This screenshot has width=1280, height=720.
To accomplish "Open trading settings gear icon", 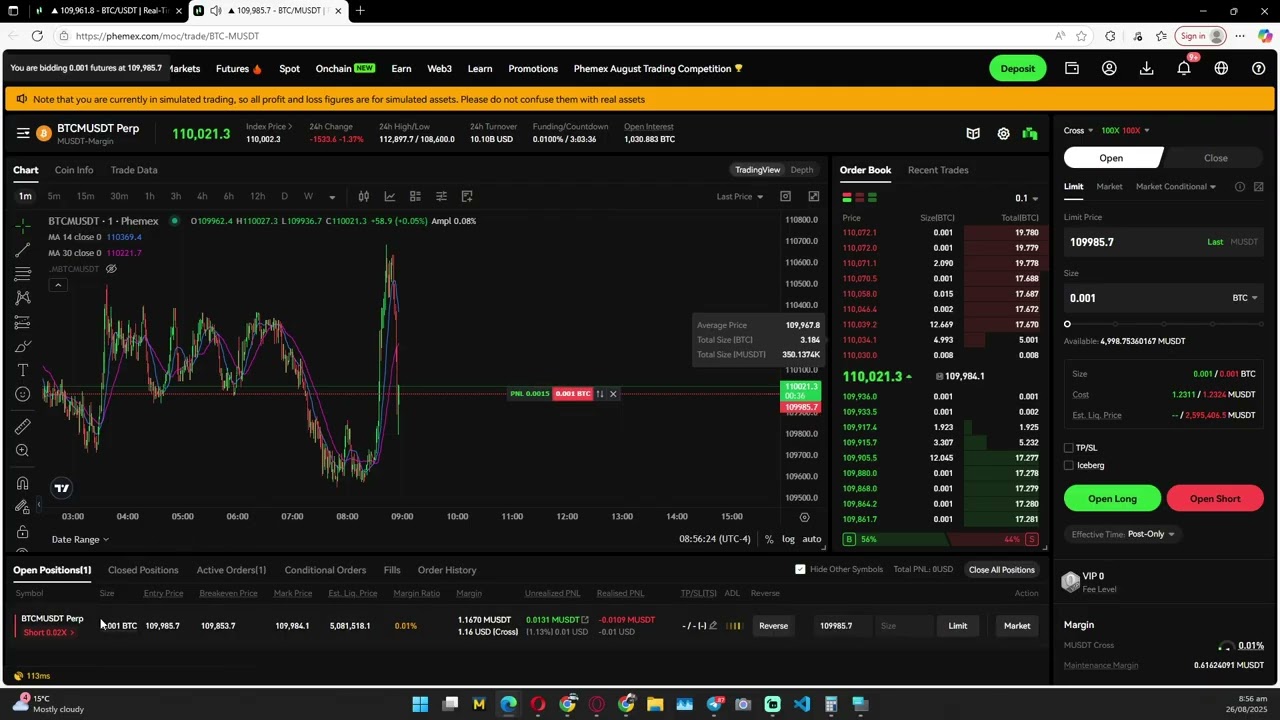I will coord(1003,134).
